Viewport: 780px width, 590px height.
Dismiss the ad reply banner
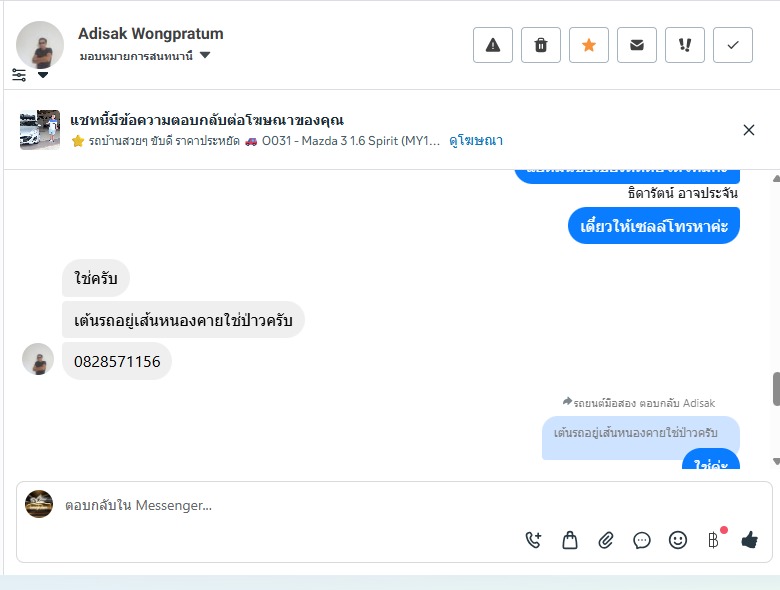pos(749,130)
